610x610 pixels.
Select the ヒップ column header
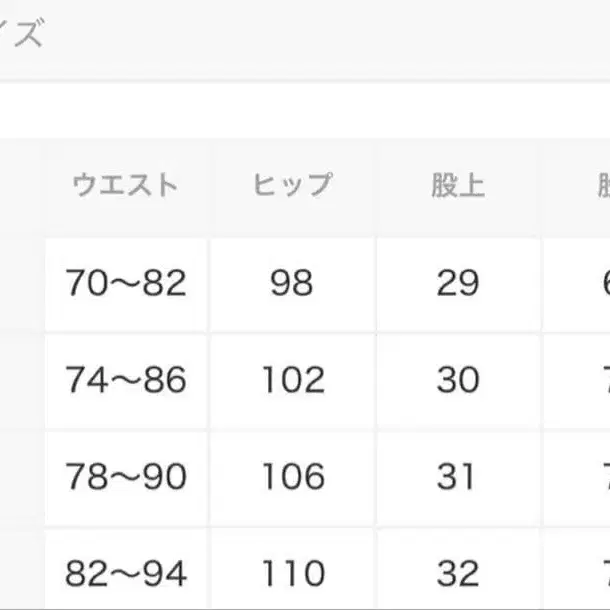[x=292, y=186]
